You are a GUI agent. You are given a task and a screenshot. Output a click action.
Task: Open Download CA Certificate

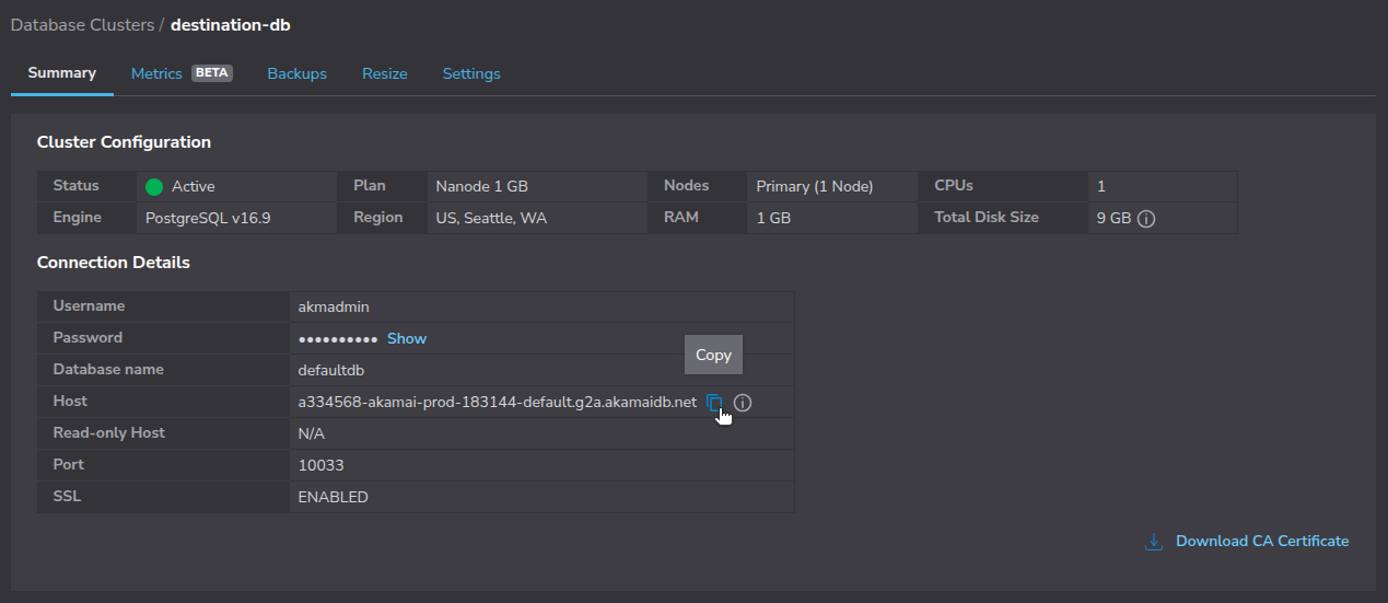(x=1262, y=541)
